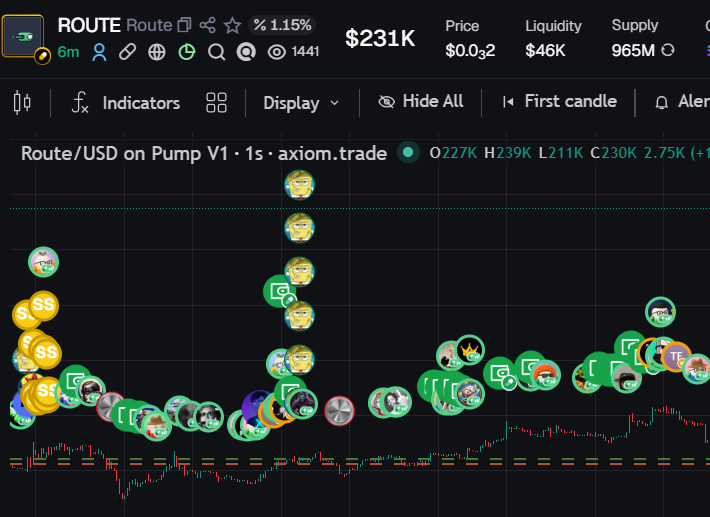Click the gray coin marker with red border
The image size is (710, 517).
coord(339,411)
